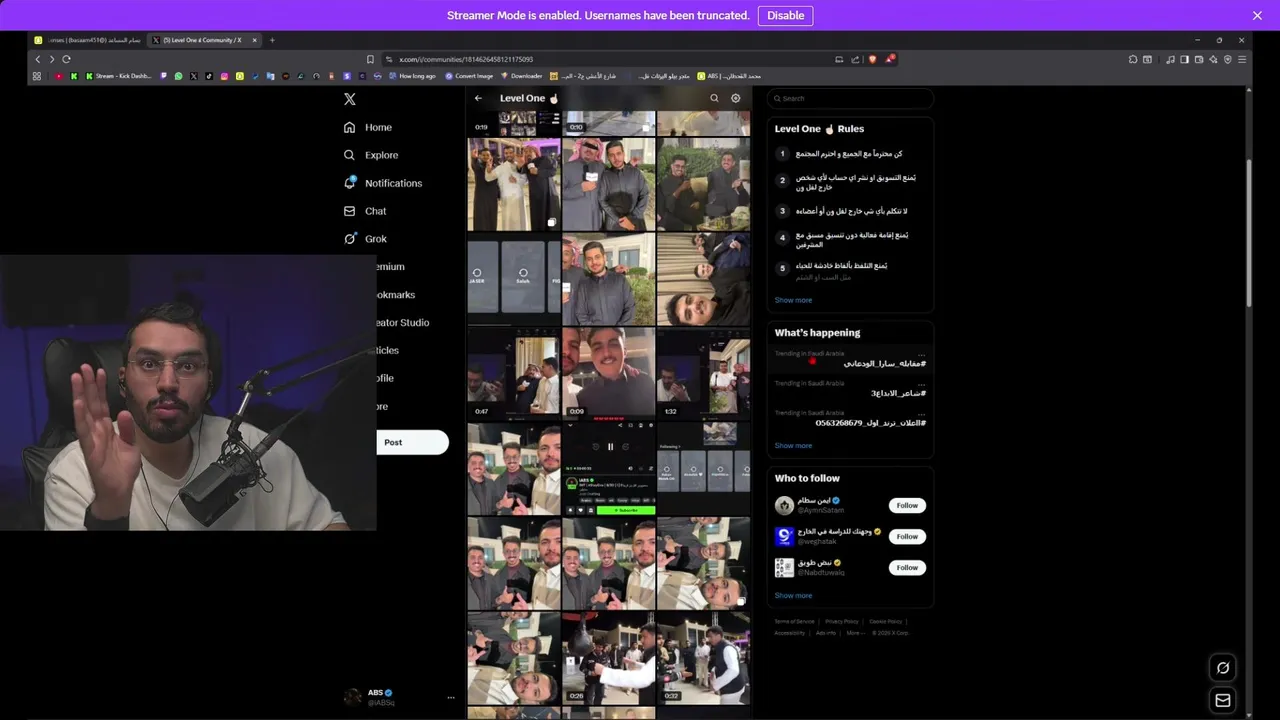Open the floating messages envelope button

pos(1222,701)
